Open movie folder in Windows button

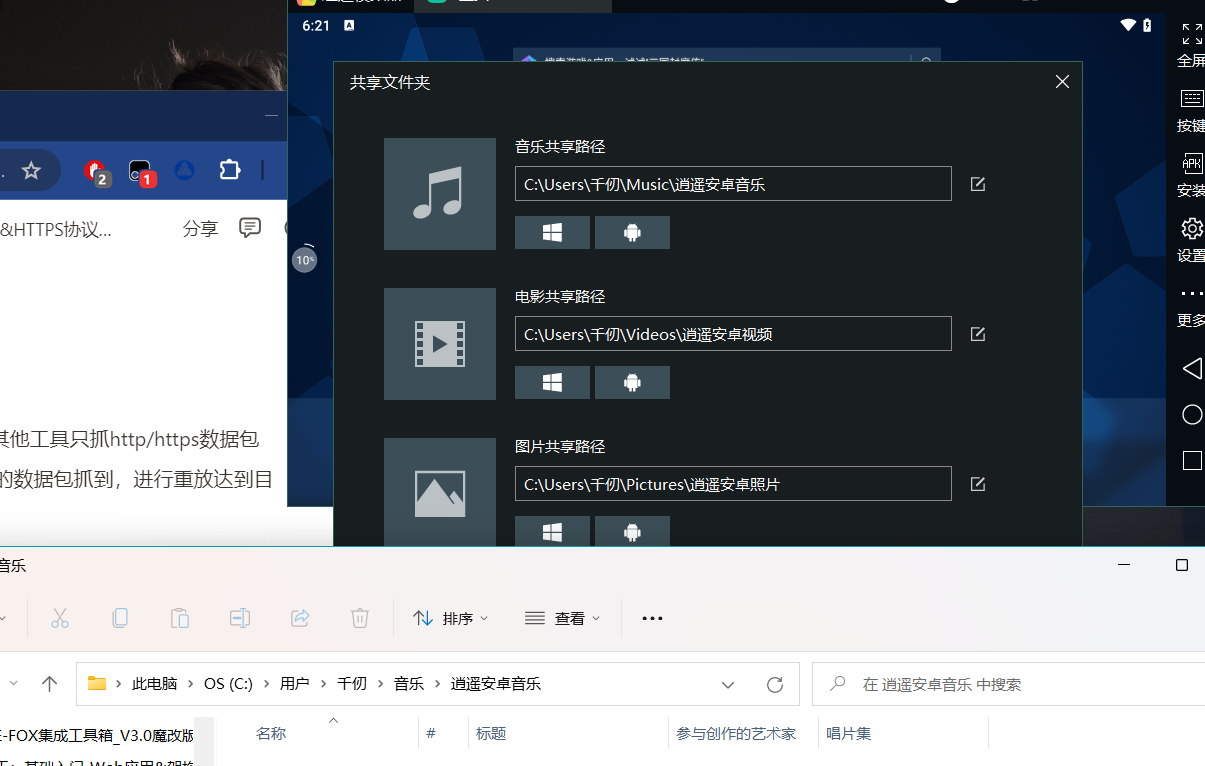[x=552, y=382]
